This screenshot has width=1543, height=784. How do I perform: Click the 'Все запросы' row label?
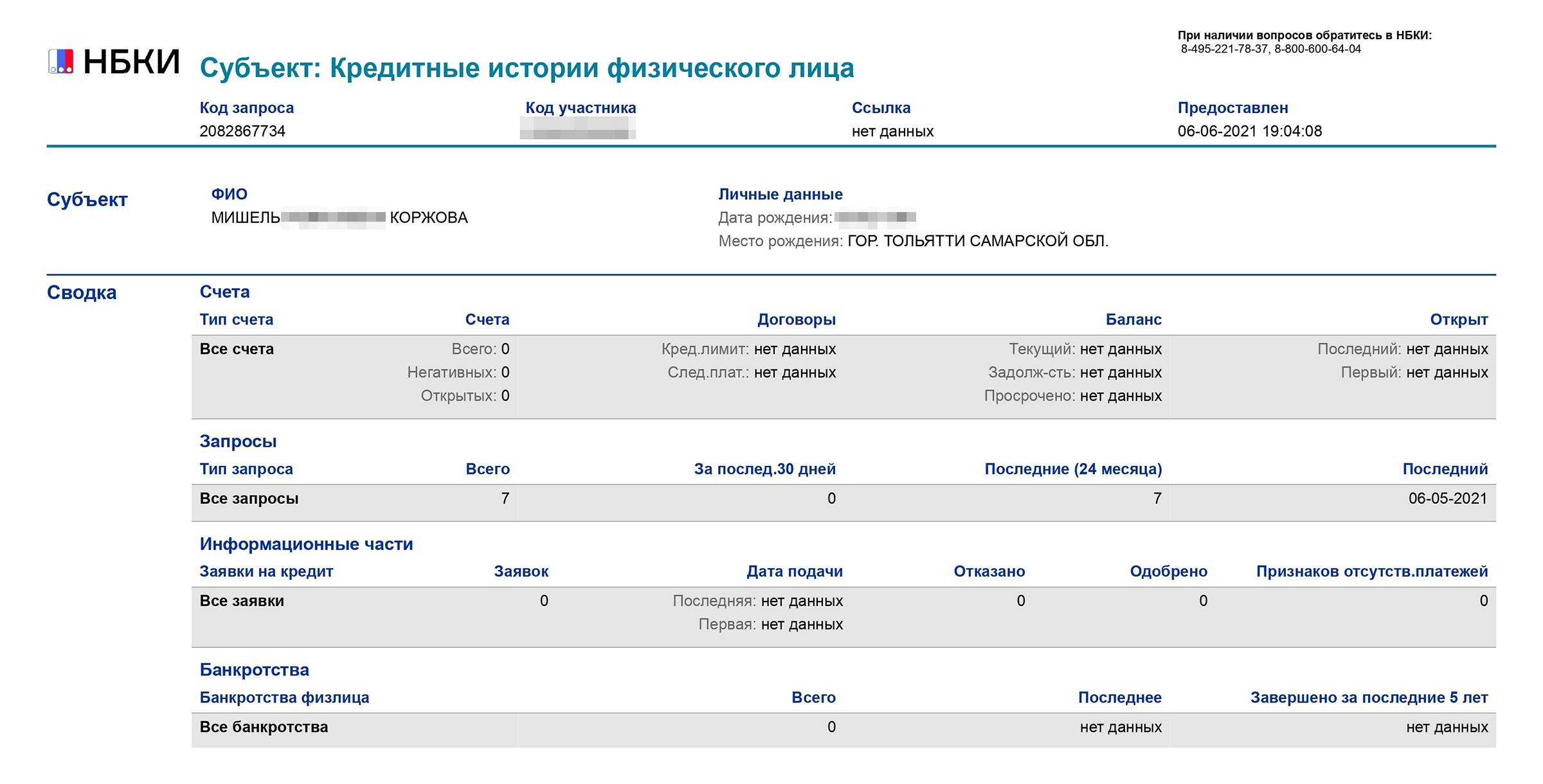click(249, 499)
